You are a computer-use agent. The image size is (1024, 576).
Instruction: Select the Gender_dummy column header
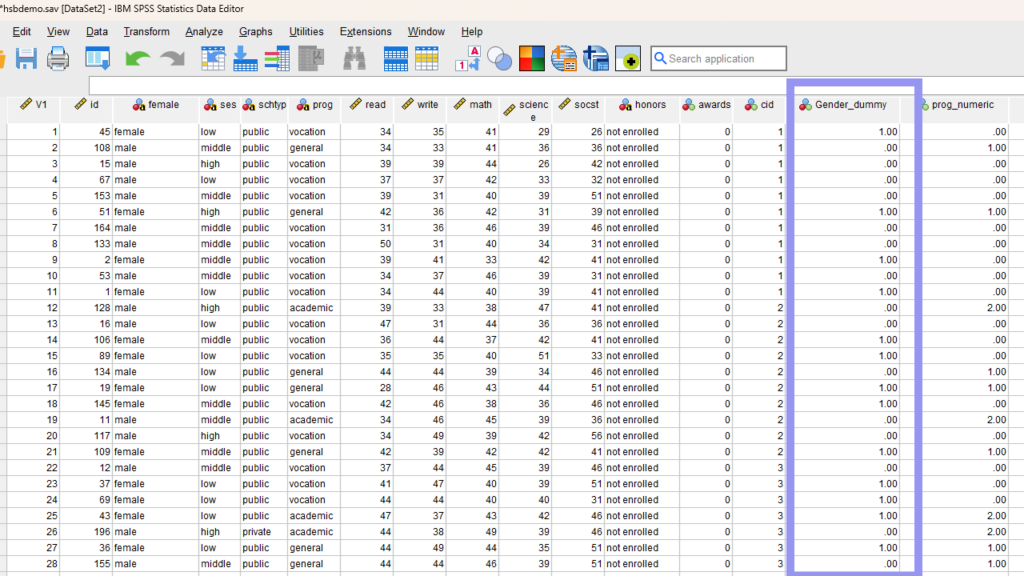pos(850,105)
